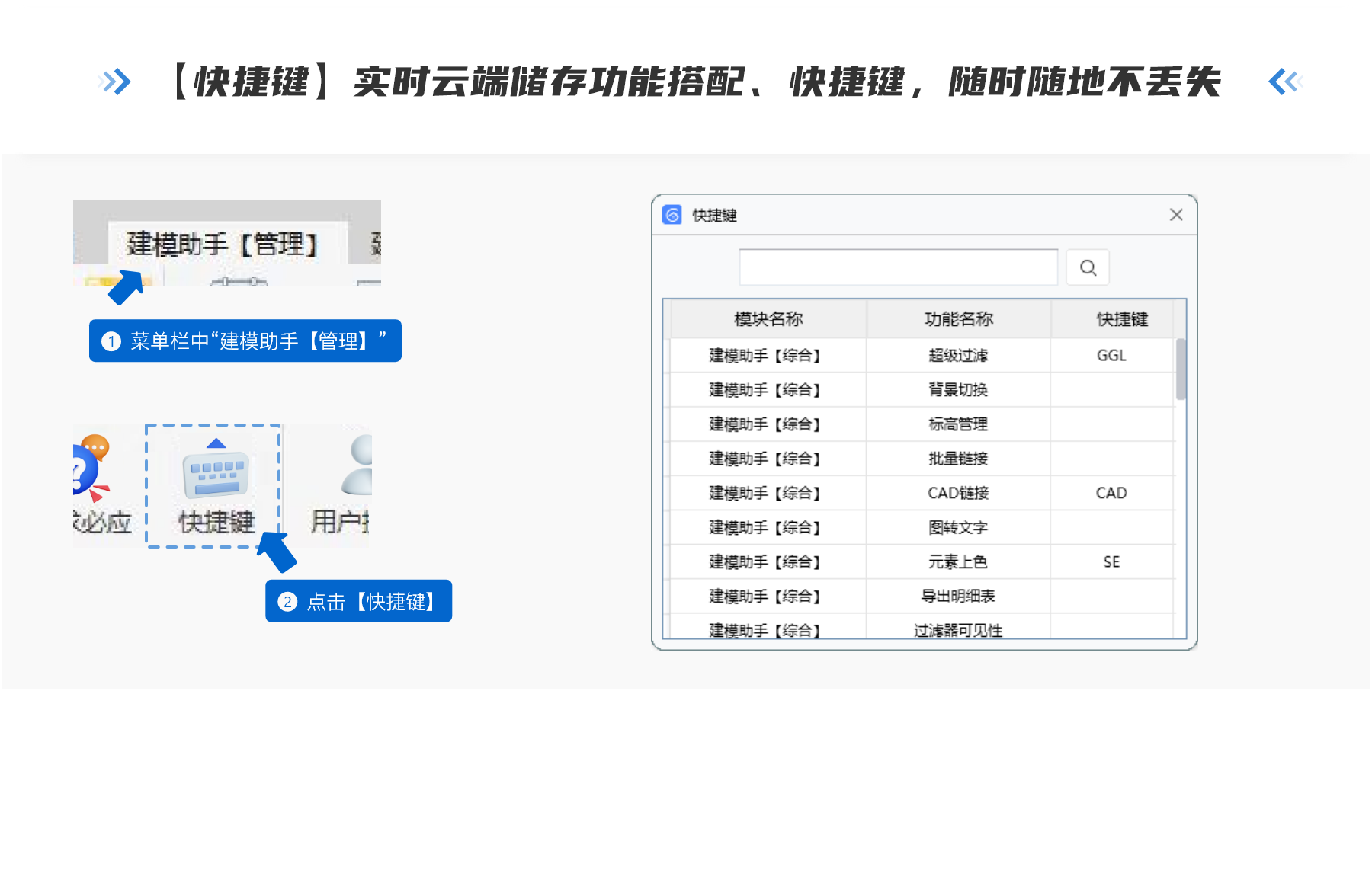Click the 快捷键 dialog app logo icon
The width and height of the screenshot is (1372, 870).
pyautogui.click(x=672, y=216)
